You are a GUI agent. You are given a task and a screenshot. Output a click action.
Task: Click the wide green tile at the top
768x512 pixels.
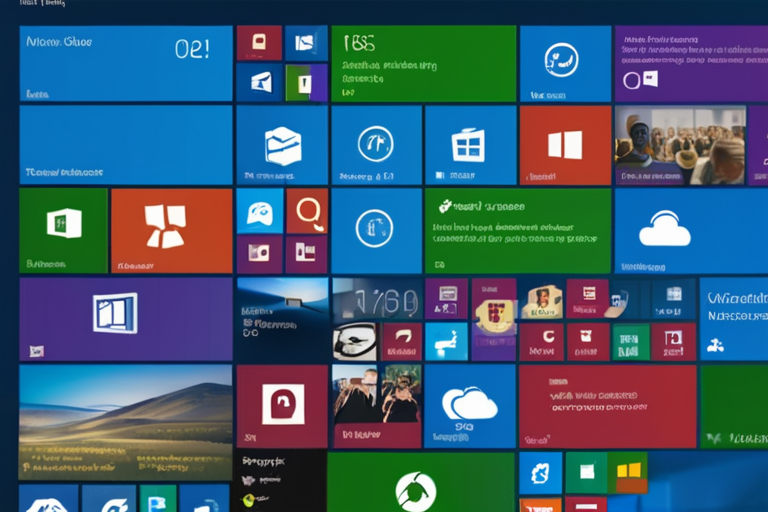coord(423,62)
